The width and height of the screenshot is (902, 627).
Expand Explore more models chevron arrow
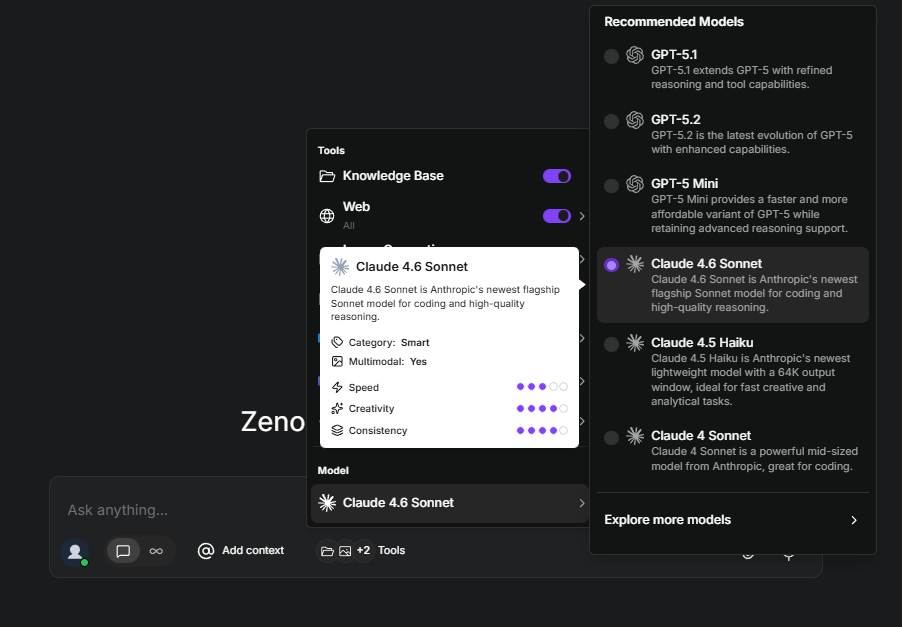854,520
